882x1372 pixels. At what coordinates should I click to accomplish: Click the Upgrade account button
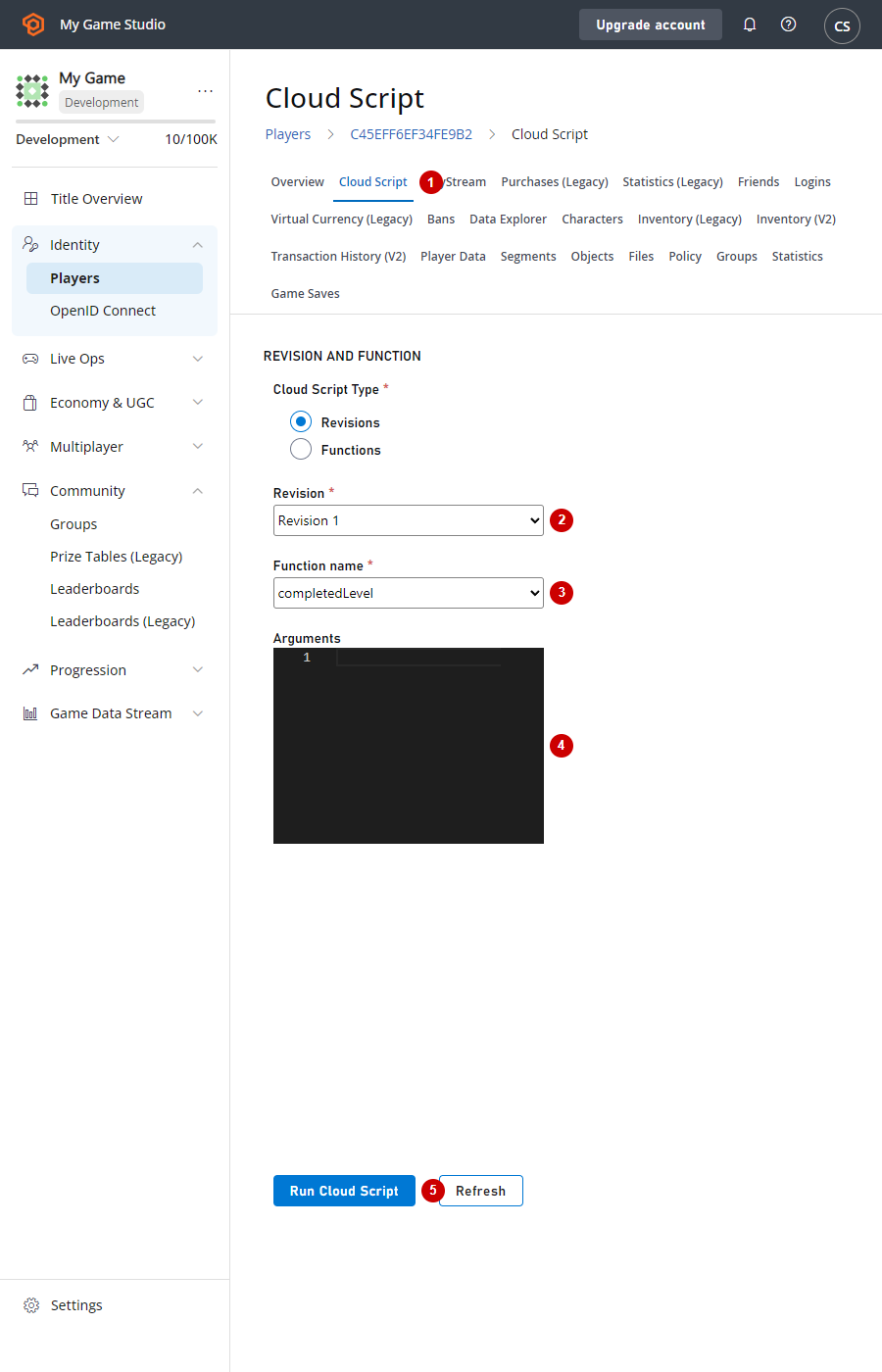[x=651, y=24]
